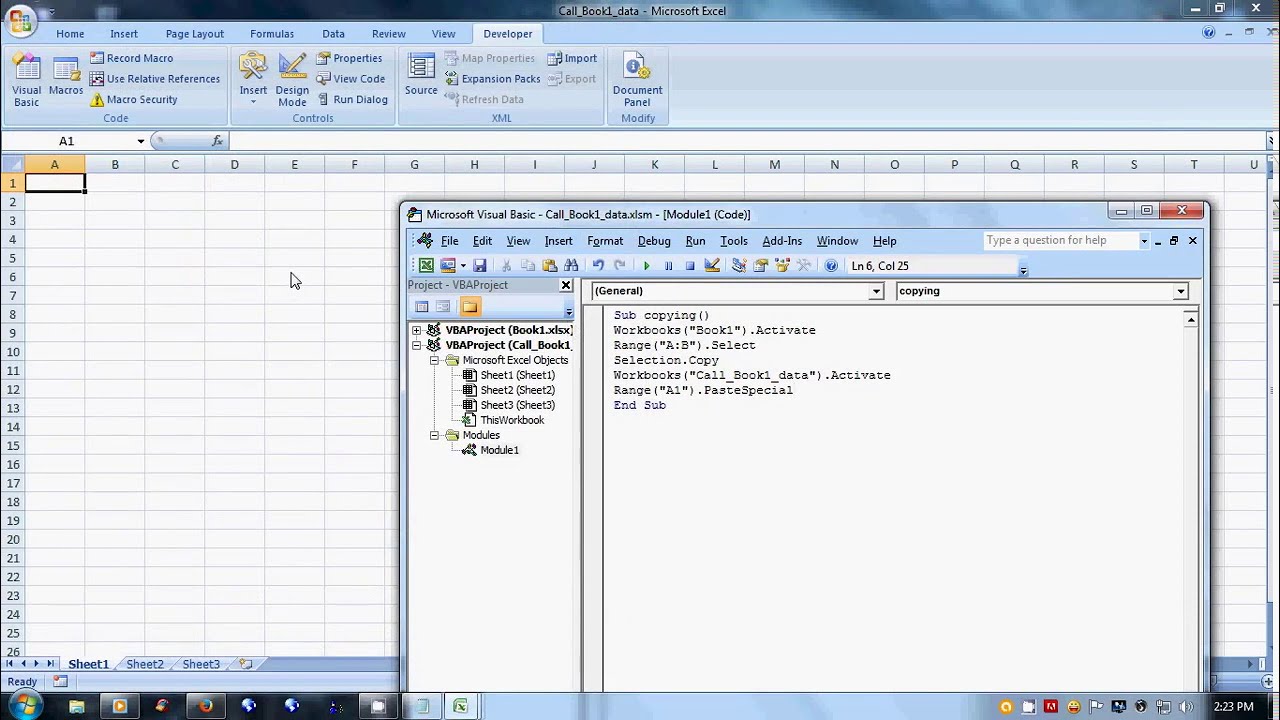Run the macro with play icon
The height and width of the screenshot is (720, 1280).
pyautogui.click(x=647, y=266)
